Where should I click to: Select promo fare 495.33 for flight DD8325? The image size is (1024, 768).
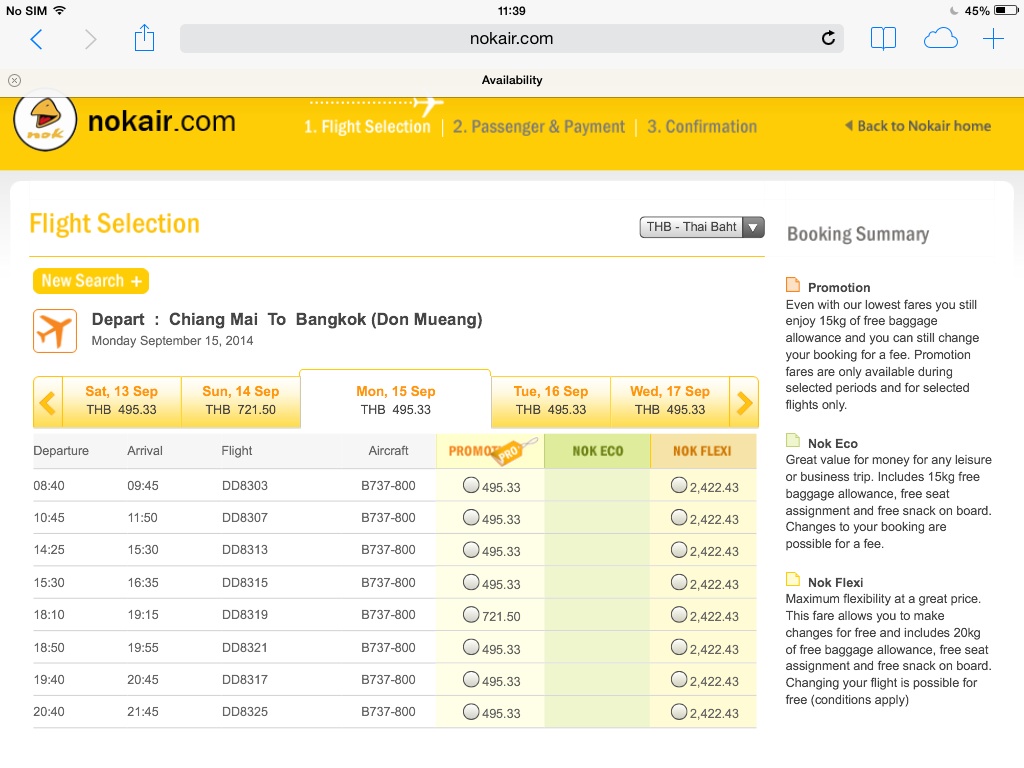click(471, 711)
